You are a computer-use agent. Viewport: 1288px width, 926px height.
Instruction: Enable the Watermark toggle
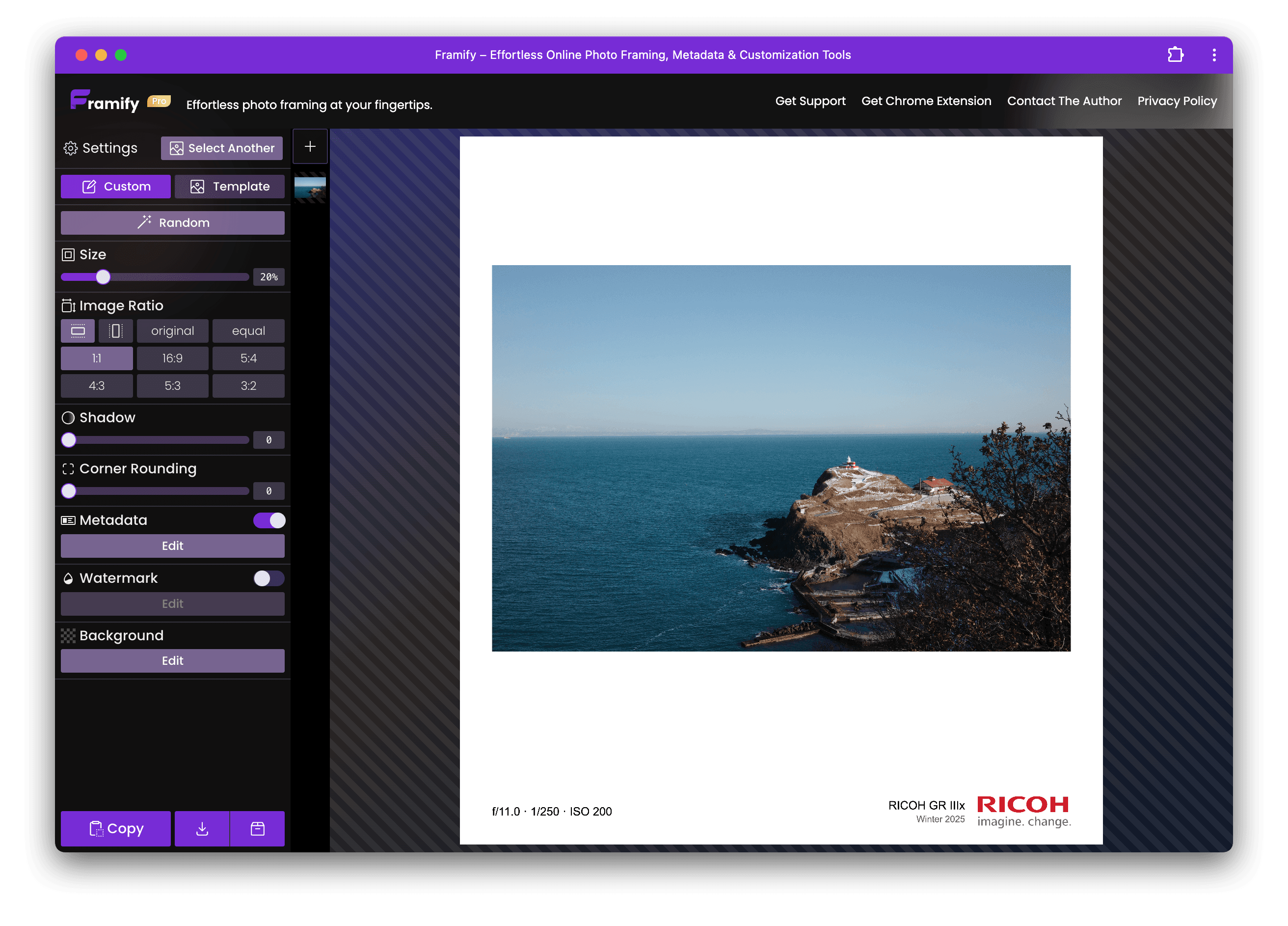click(x=269, y=578)
